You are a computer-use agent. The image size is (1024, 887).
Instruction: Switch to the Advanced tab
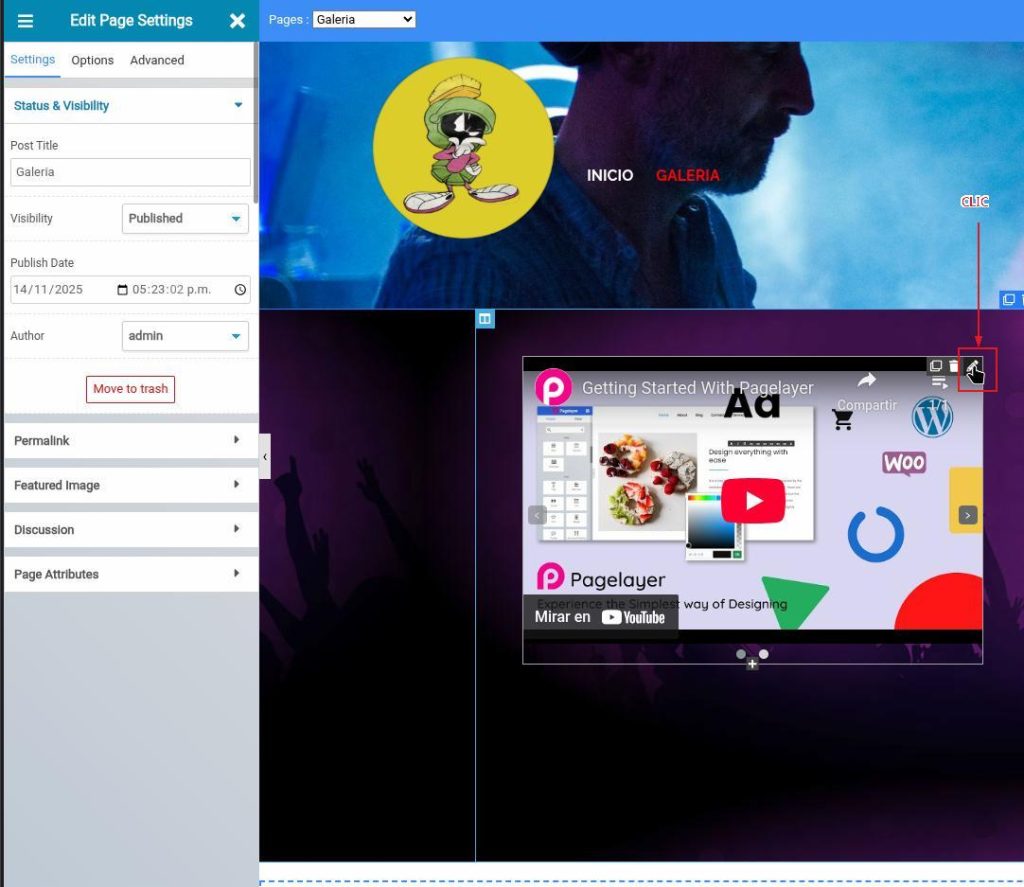point(157,60)
